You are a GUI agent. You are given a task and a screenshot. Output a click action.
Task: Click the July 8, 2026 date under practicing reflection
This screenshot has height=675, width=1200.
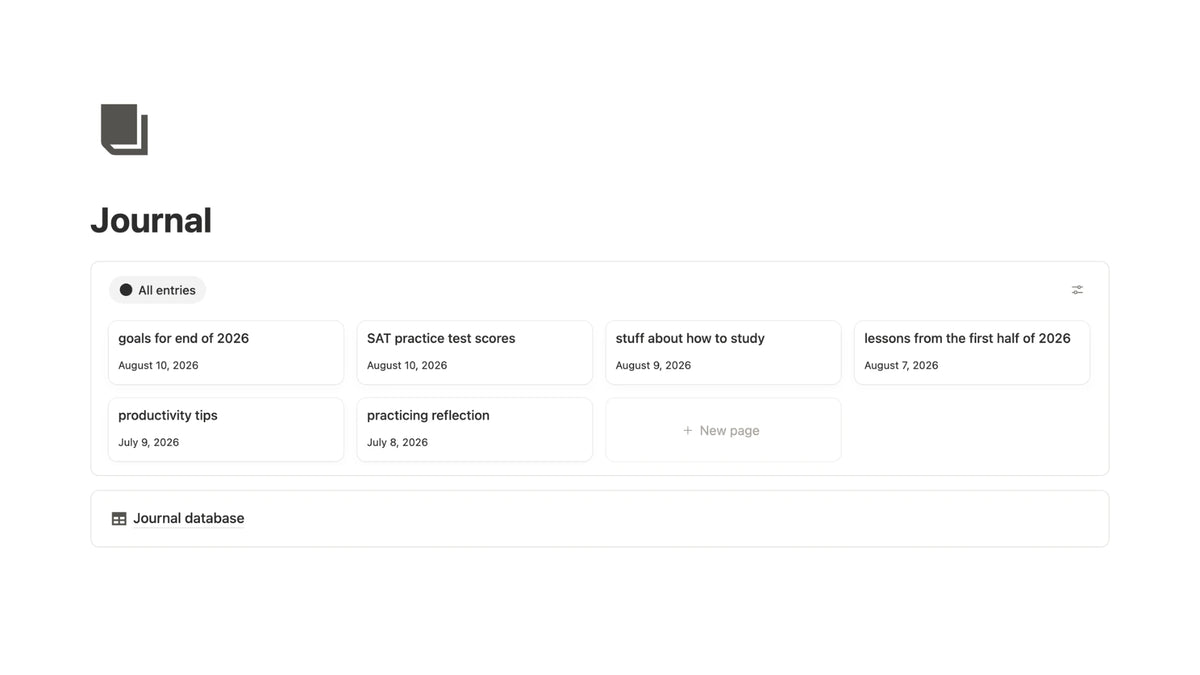(x=397, y=442)
